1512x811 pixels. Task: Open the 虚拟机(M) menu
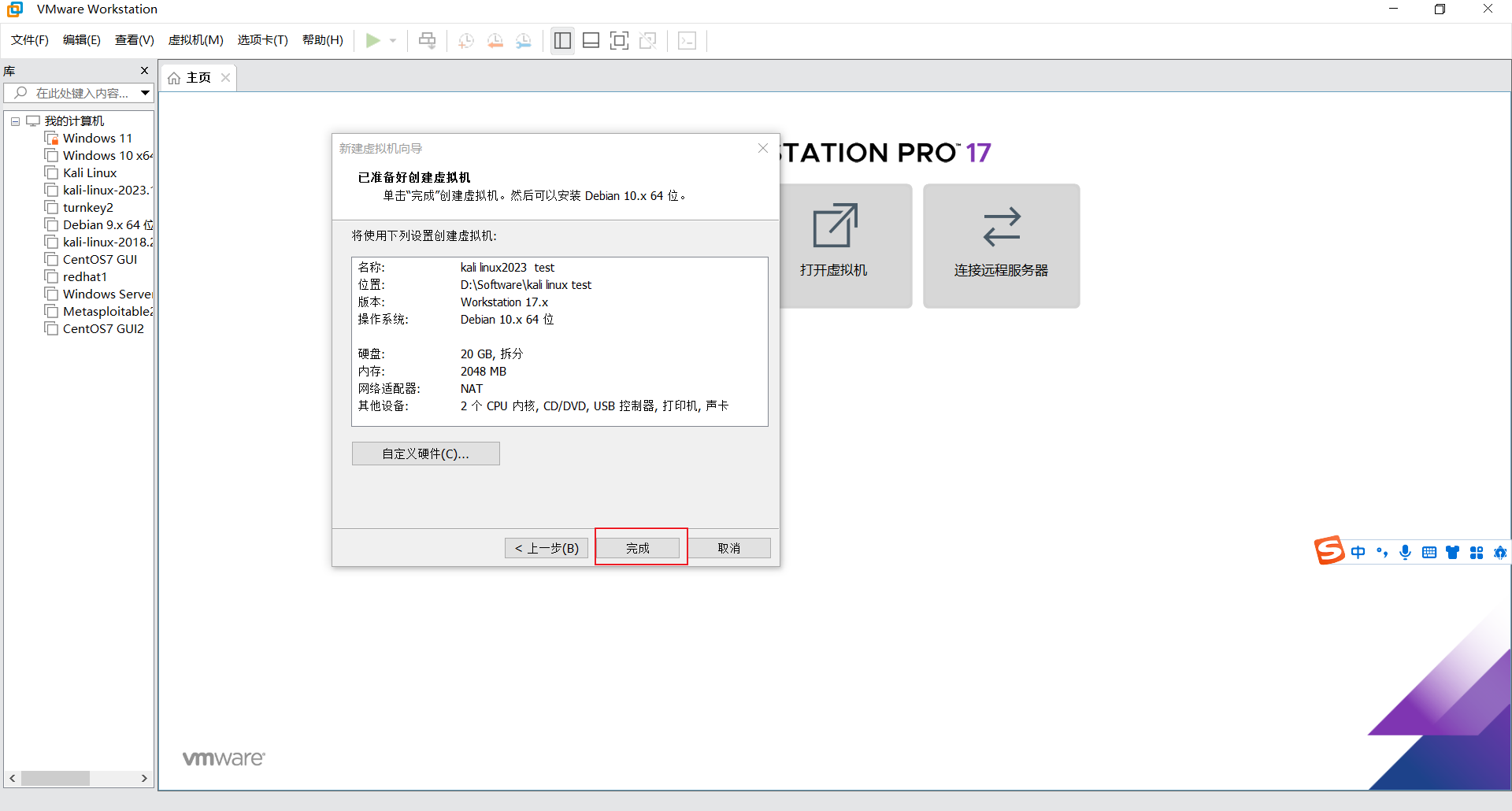pyautogui.click(x=196, y=40)
